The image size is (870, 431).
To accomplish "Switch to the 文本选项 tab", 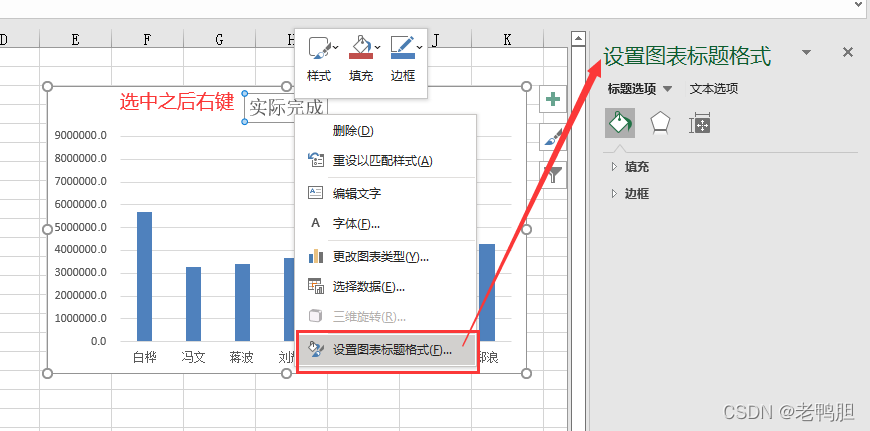I will 714,89.
